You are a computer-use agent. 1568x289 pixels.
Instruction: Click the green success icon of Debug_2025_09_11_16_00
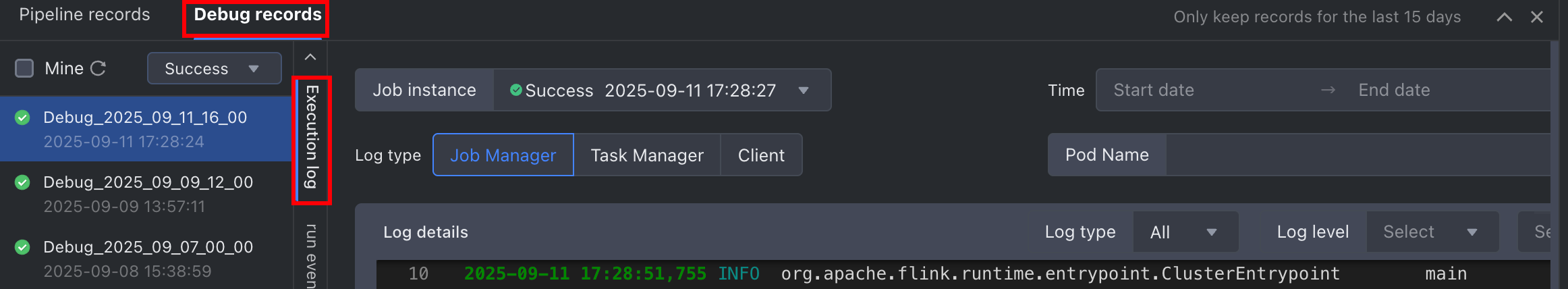click(x=22, y=117)
